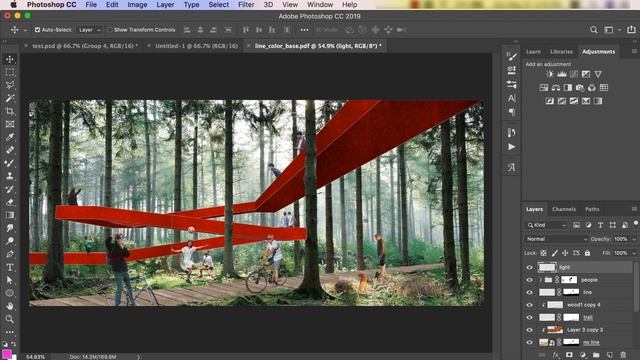Switch to the Paths tab
Image resolution: width=640 pixels, height=360 pixels.
592,209
